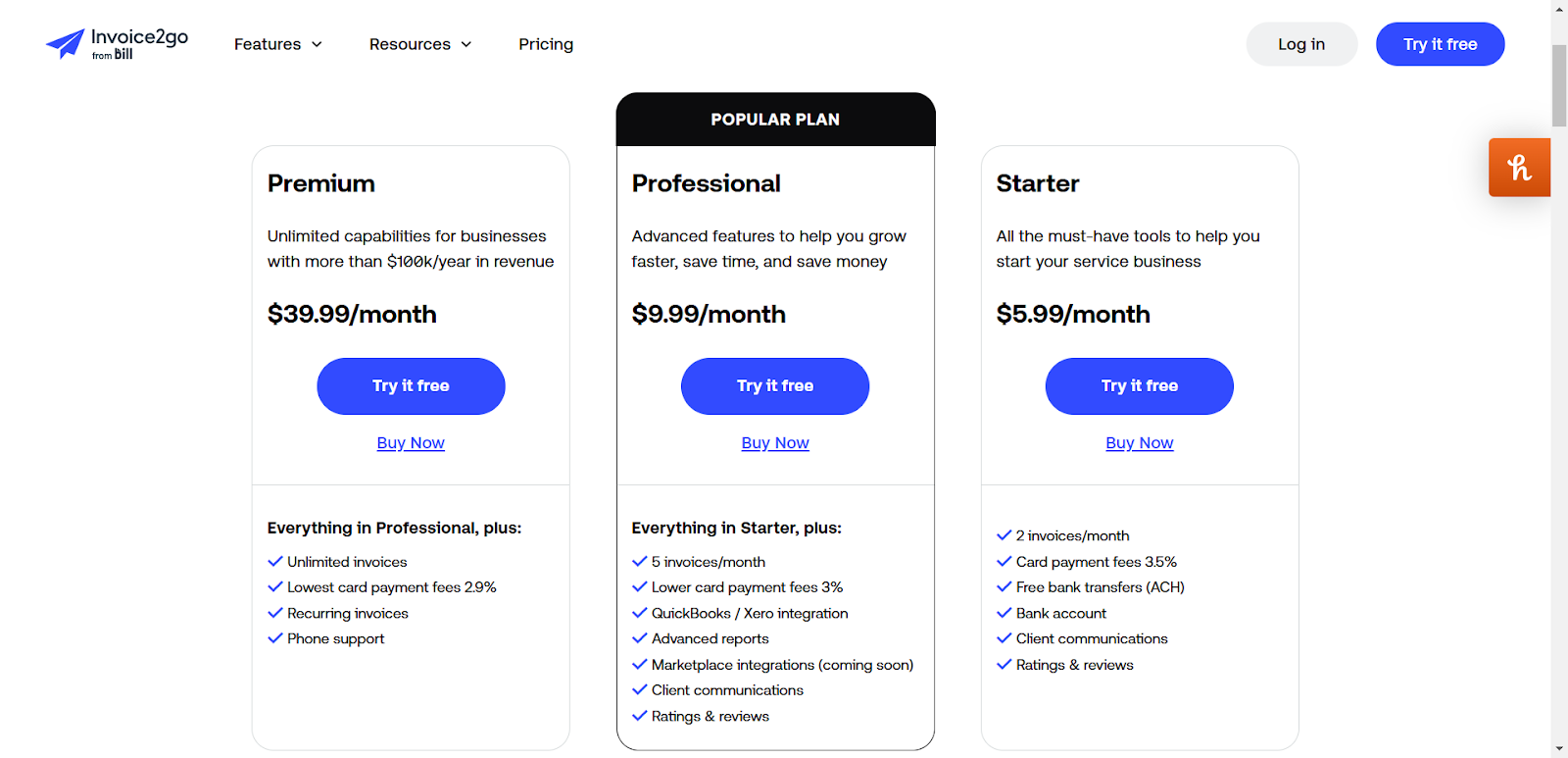1568x758 pixels.
Task: Open the Features menu chevron arrow
Action: [x=316, y=44]
